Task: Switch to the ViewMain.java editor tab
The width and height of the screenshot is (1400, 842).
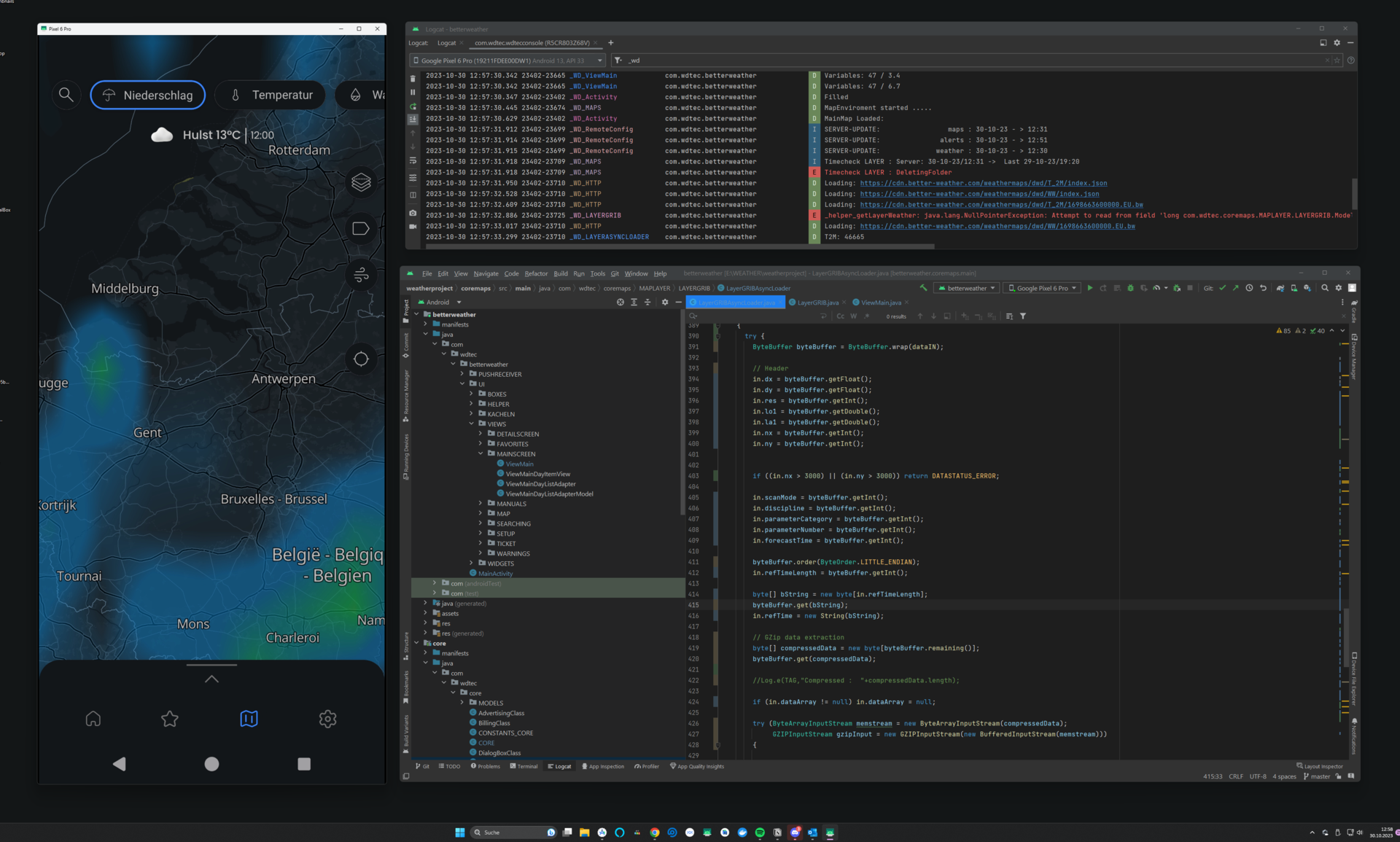Action: pos(880,303)
